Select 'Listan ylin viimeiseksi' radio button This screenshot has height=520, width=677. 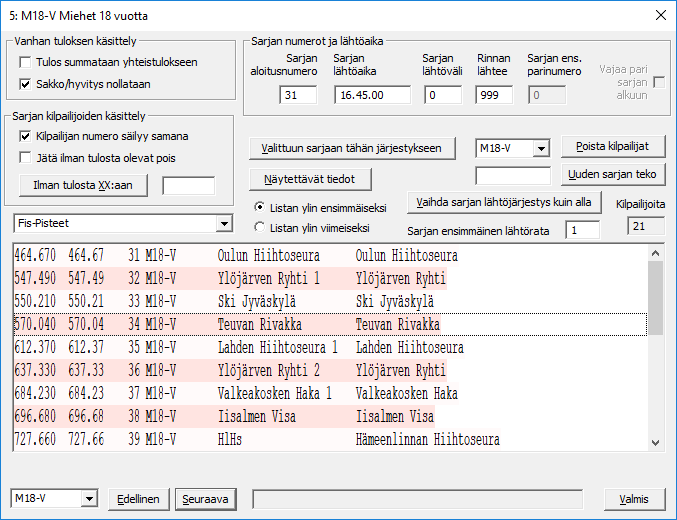click(x=261, y=227)
